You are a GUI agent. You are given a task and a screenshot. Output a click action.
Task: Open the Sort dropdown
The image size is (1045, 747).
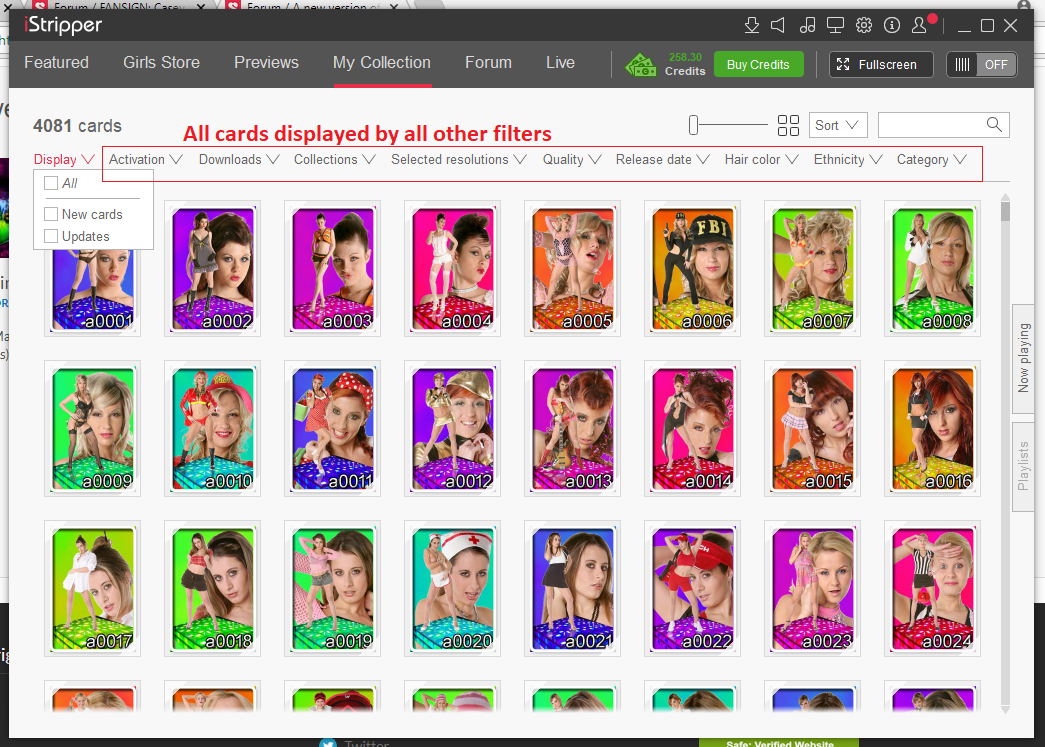pyautogui.click(x=837, y=125)
